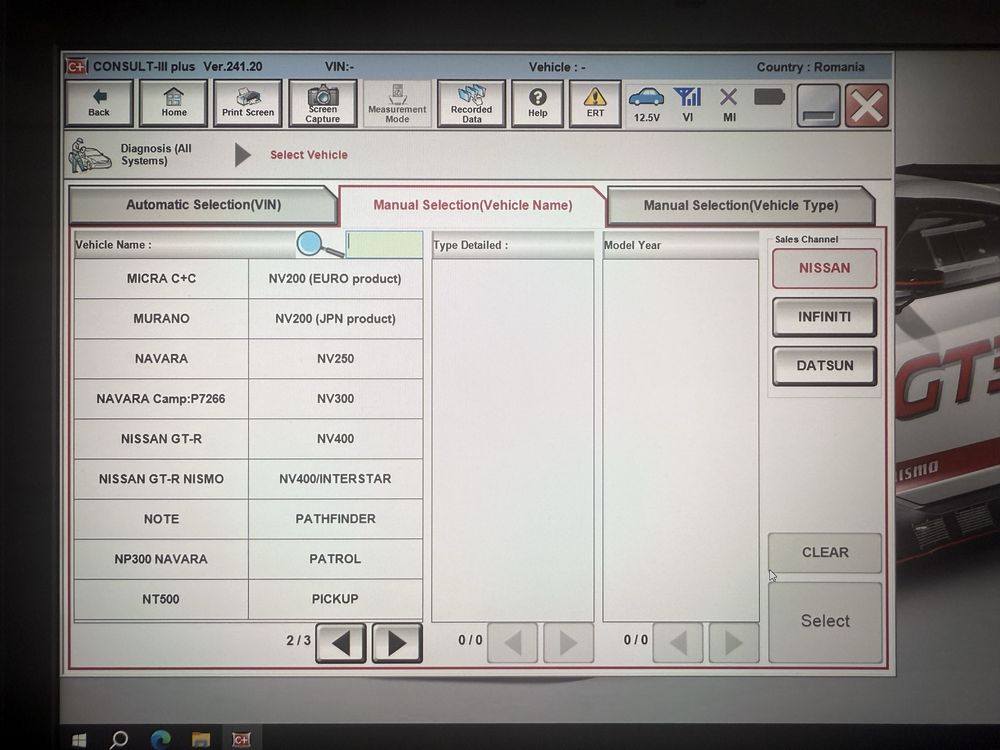The height and width of the screenshot is (750, 1000).
Task: Click the Diagnosis (All Systems) icon
Action: pos(89,155)
